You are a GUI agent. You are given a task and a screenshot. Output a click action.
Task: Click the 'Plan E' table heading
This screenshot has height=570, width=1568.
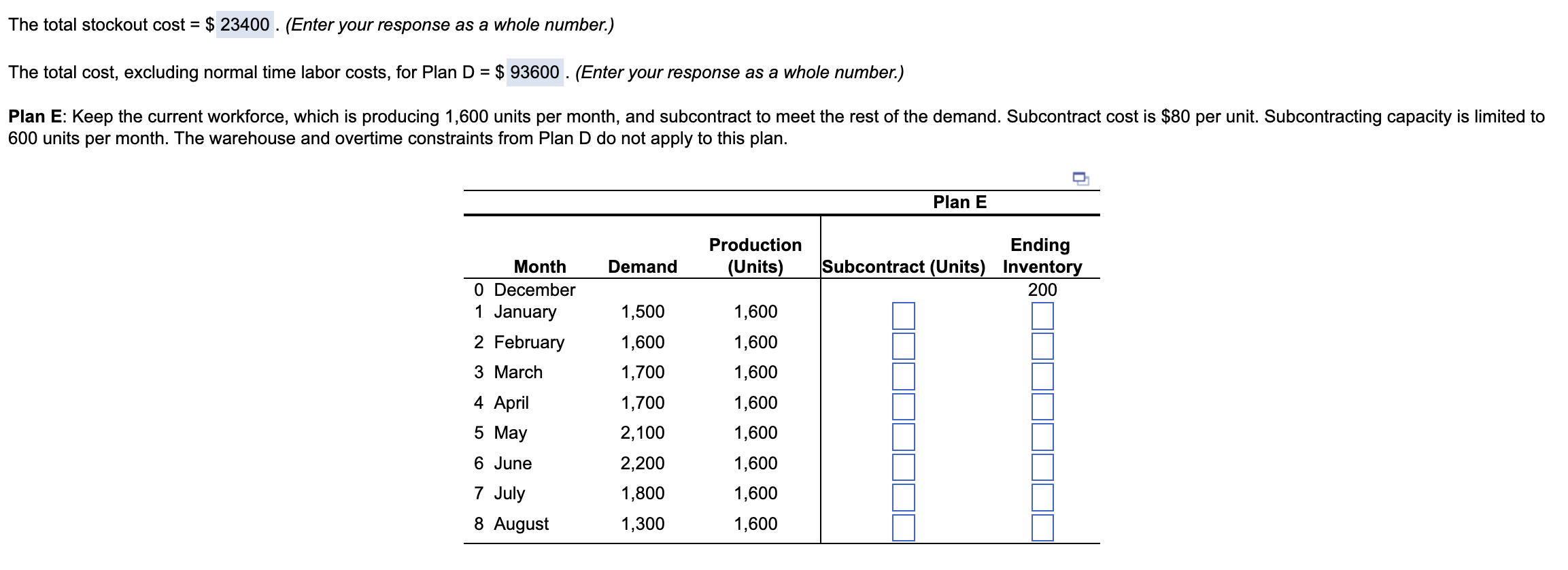pos(959,202)
